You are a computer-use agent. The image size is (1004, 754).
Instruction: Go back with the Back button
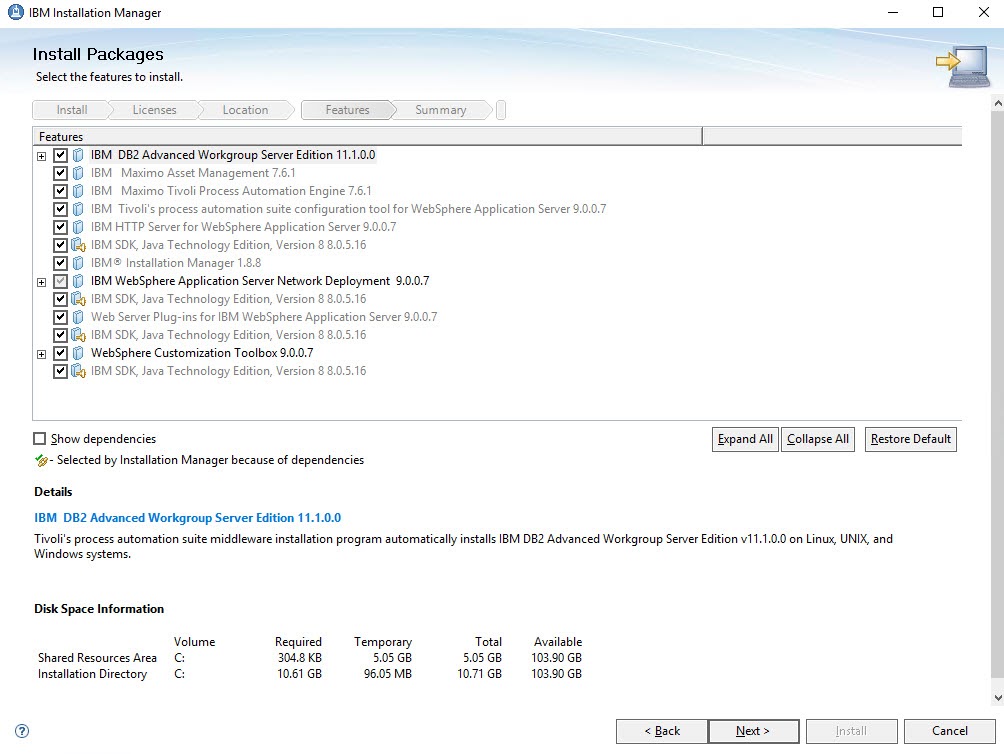point(662,731)
